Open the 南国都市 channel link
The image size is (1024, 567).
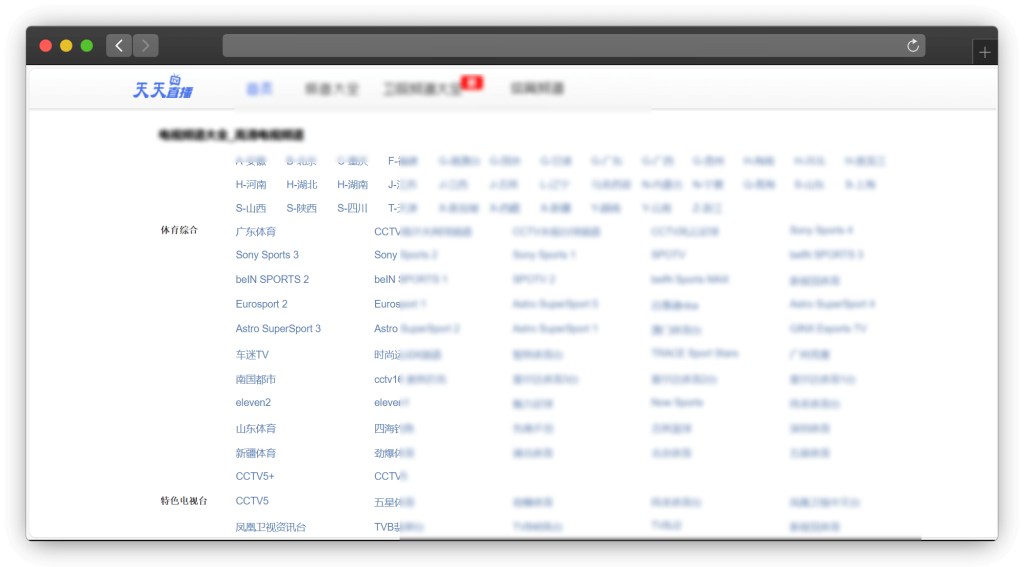256,380
